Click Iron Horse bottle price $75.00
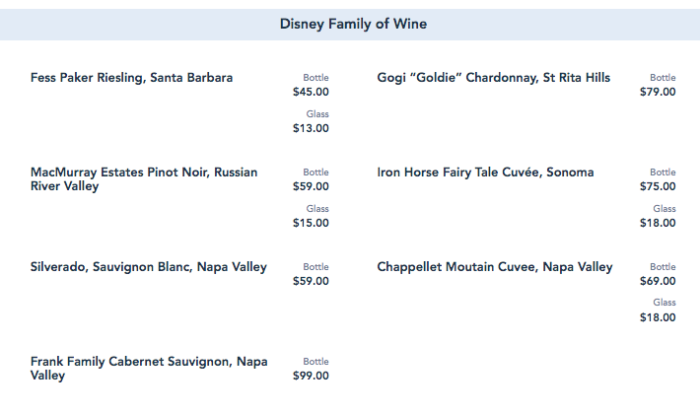700x414 pixels. click(658, 186)
